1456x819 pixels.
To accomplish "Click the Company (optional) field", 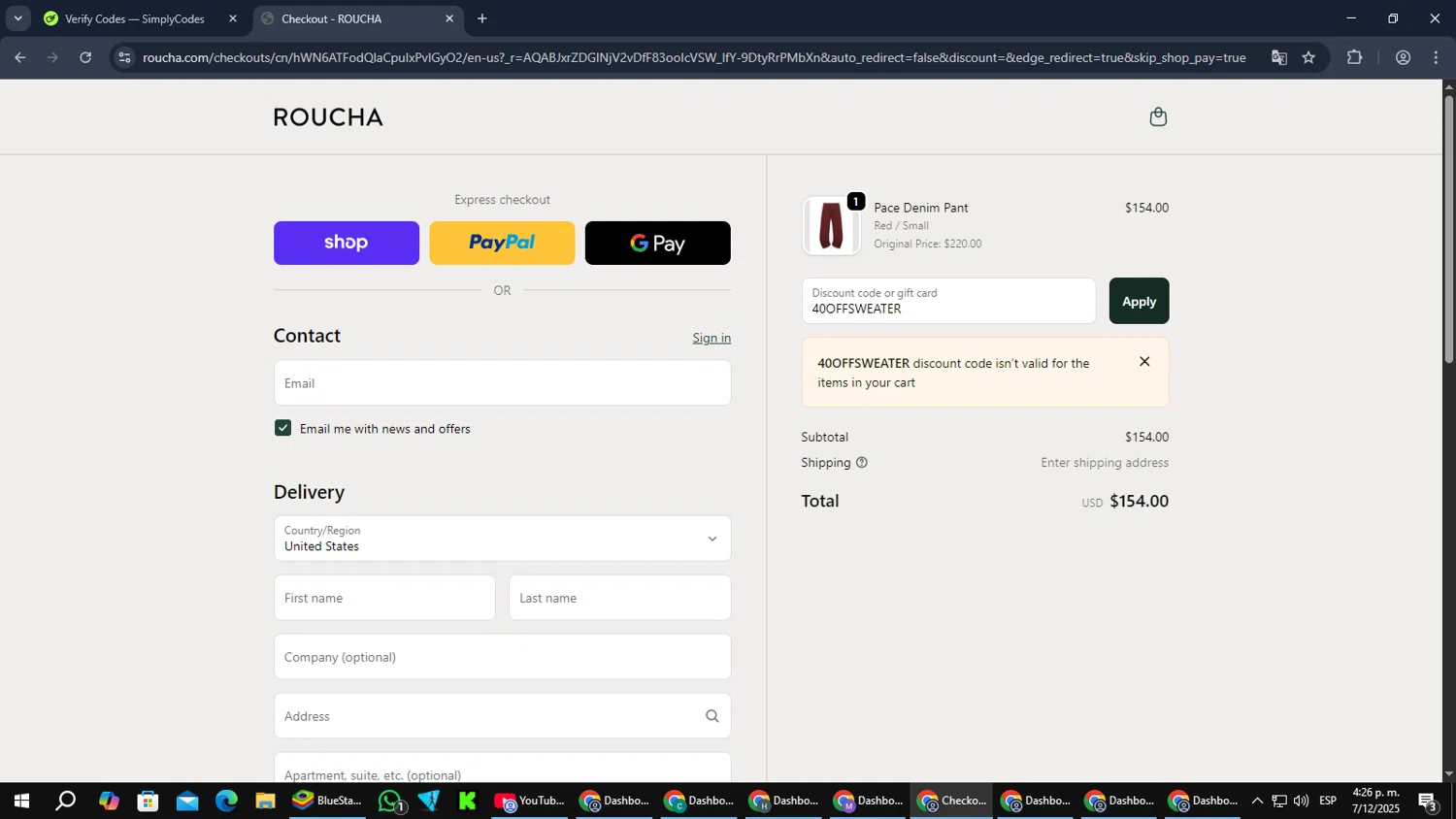I will (502, 657).
